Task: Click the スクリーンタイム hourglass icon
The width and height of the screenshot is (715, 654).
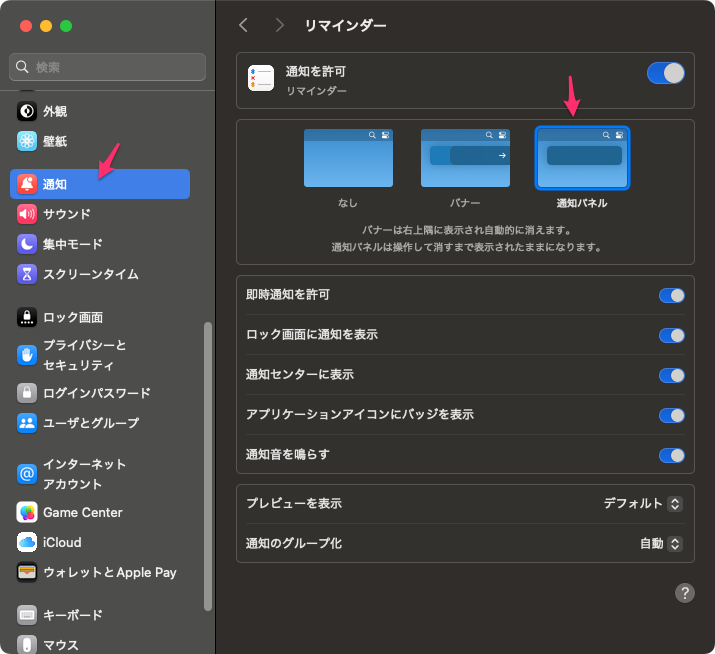Action: 27,273
